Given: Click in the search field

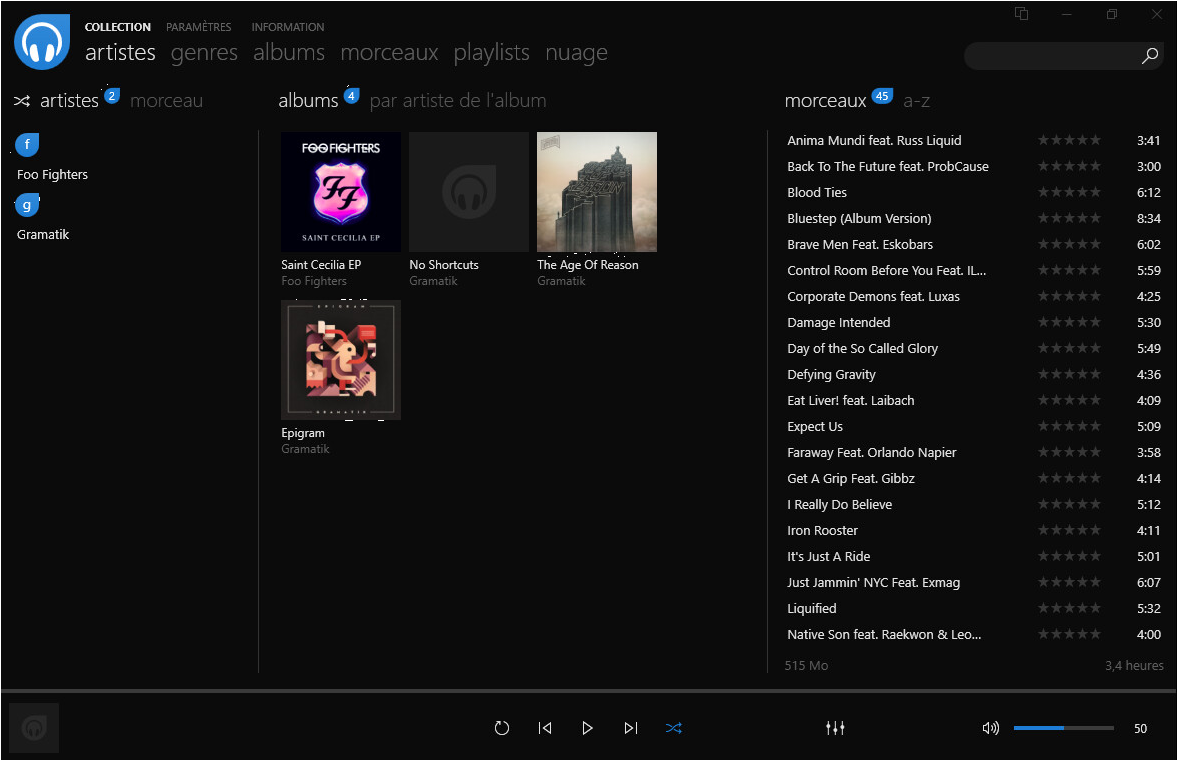Looking at the screenshot, I should (x=1051, y=56).
